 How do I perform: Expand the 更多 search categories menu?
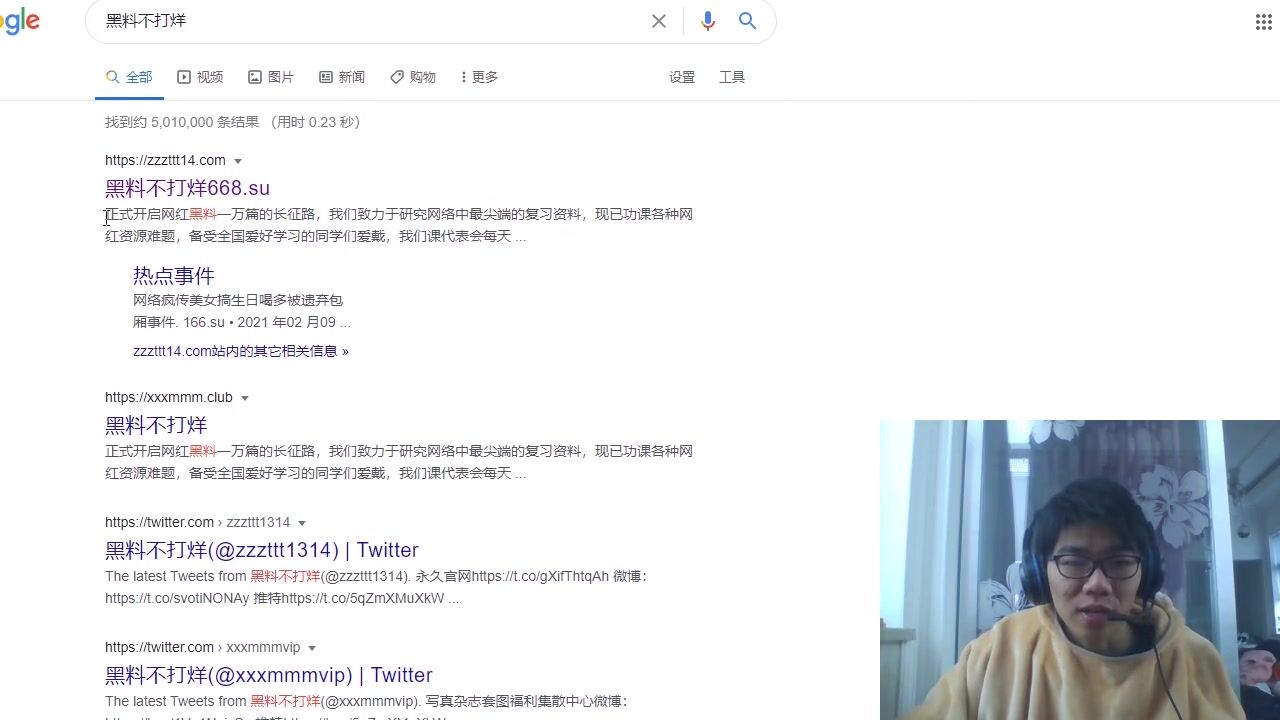click(479, 77)
